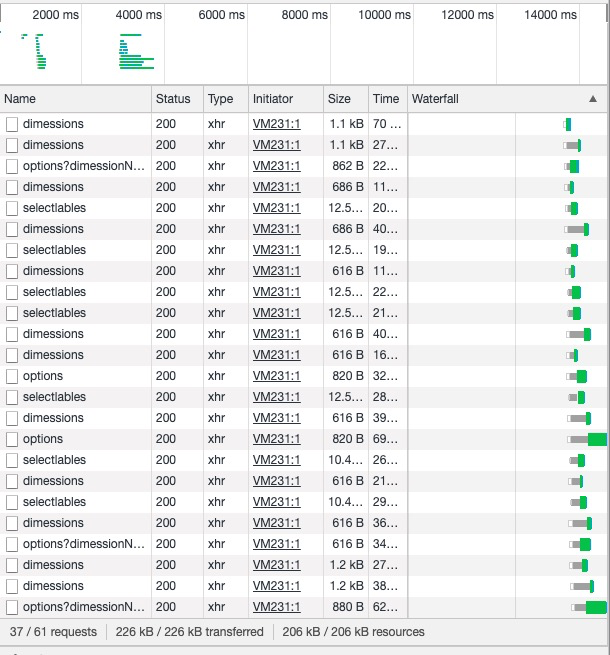Sort requests by the Status column header
Viewport: 610px width, 655px height.
pos(172,99)
